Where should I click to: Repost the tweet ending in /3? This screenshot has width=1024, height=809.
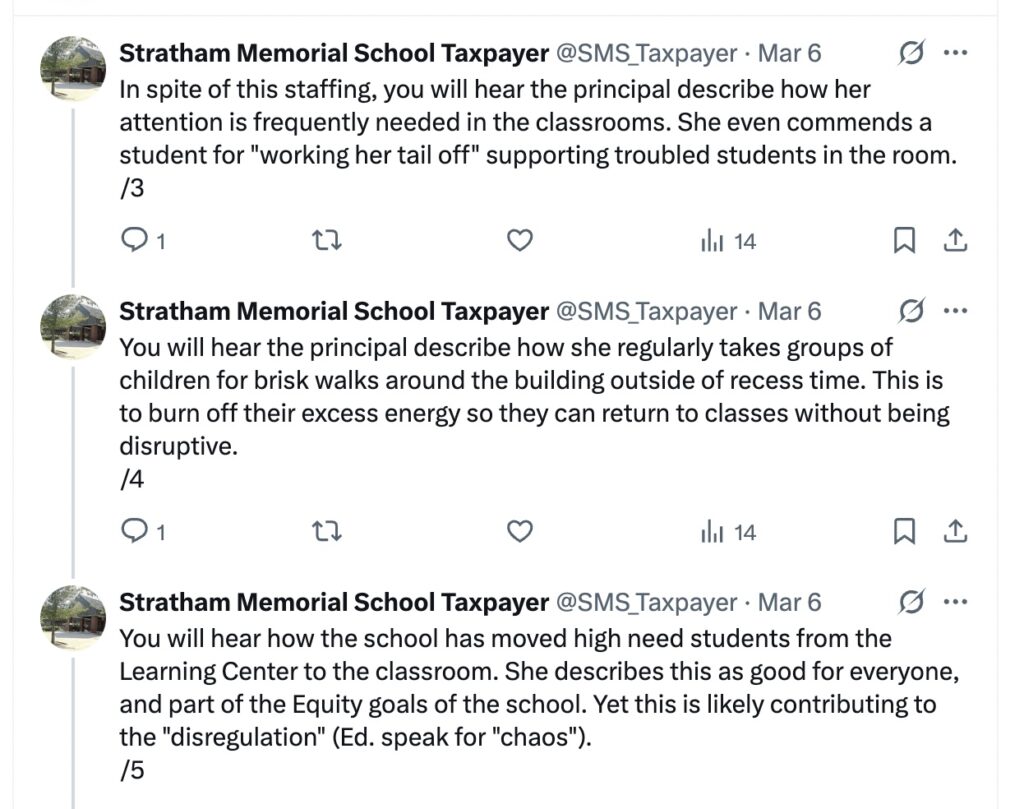[x=327, y=241]
